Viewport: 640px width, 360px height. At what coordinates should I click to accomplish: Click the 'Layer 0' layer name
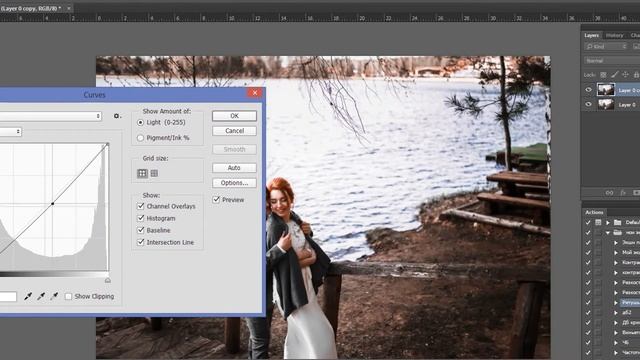[628, 105]
